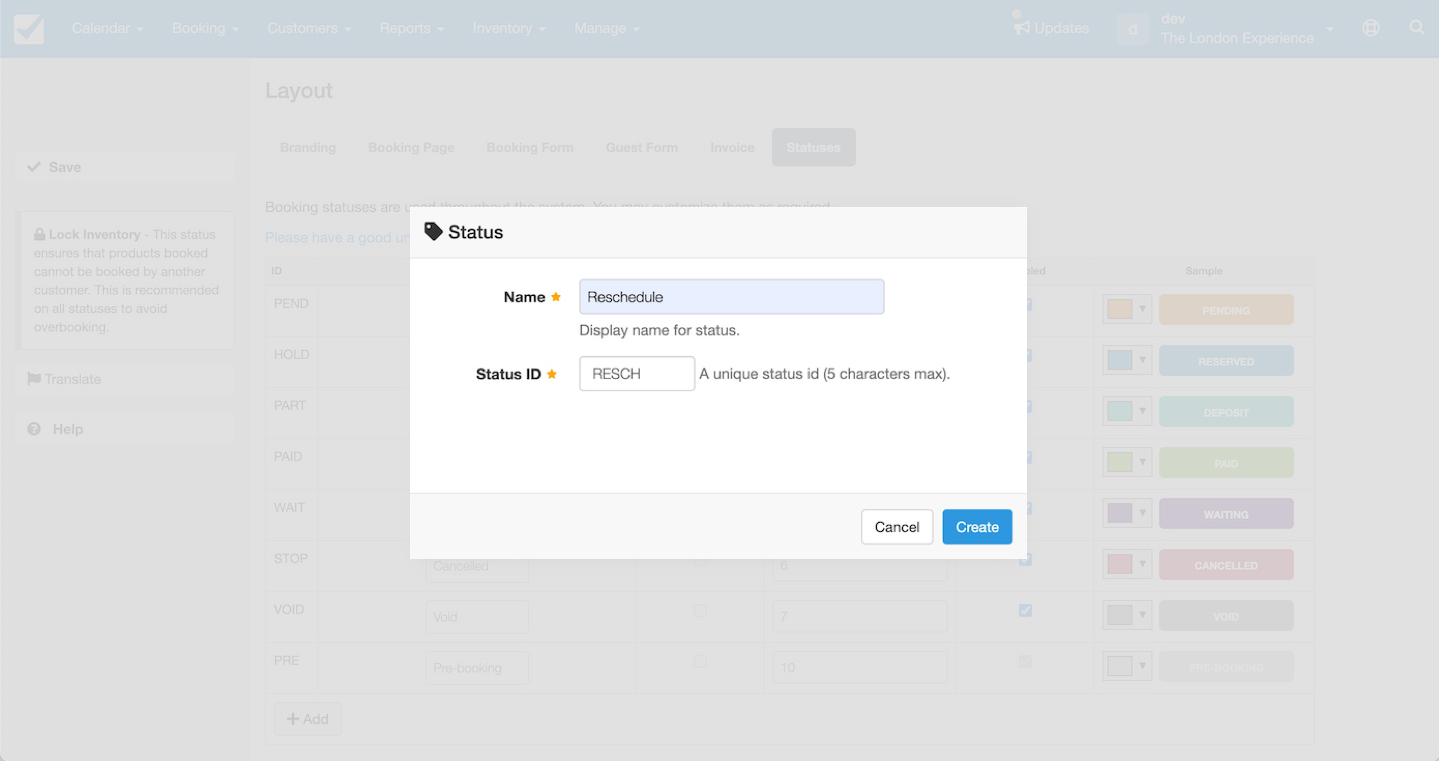Image resolution: width=1439 pixels, height=761 pixels.
Task: Open the PEND row color picker
Action: click(1128, 309)
